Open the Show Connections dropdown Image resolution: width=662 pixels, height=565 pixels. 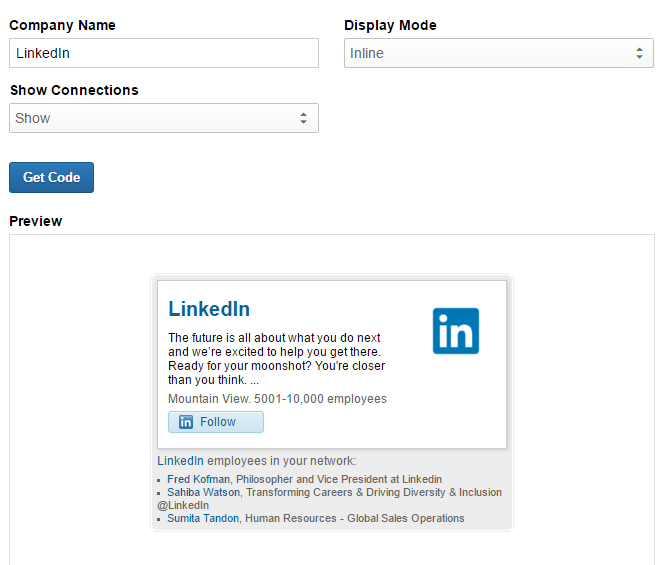(164, 118)
